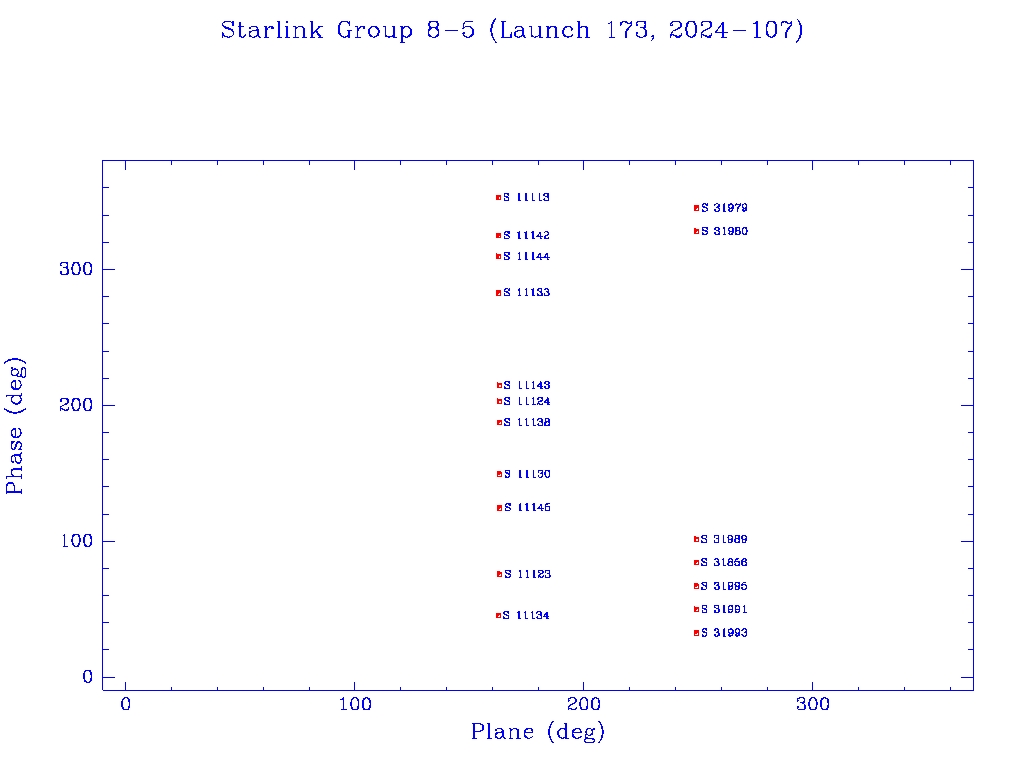Click the plot title 'Starlink Group 8-5'

(x=348, y=31)
